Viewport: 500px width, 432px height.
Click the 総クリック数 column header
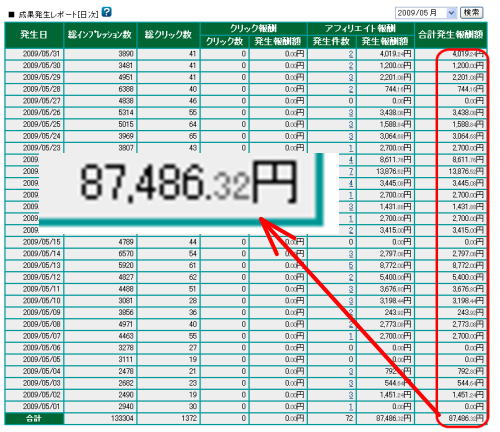click(168, 35)
